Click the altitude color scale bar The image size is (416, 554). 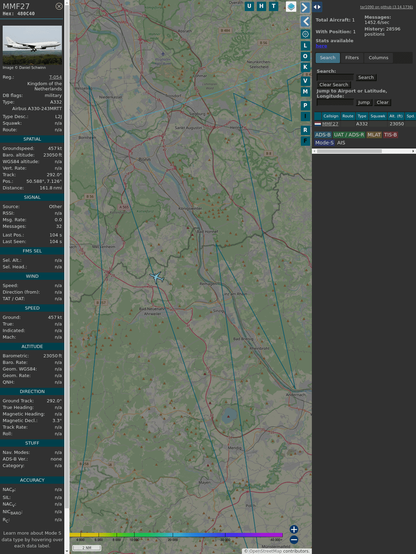coord(176,535)
